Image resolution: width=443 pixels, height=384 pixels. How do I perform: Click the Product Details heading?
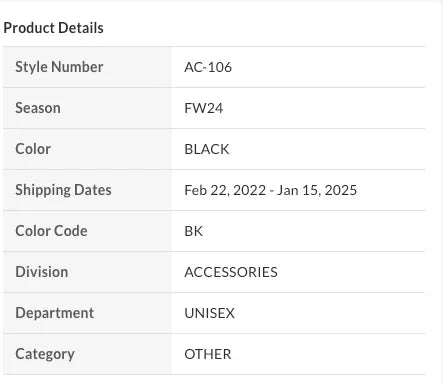click(53, 28)
